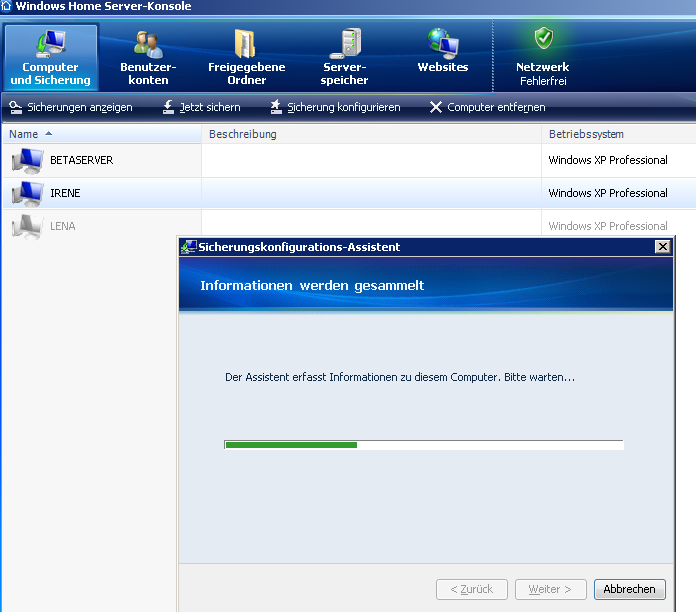Open the Serverspeicher tab

pyautogui.click(x=344, y=57)
